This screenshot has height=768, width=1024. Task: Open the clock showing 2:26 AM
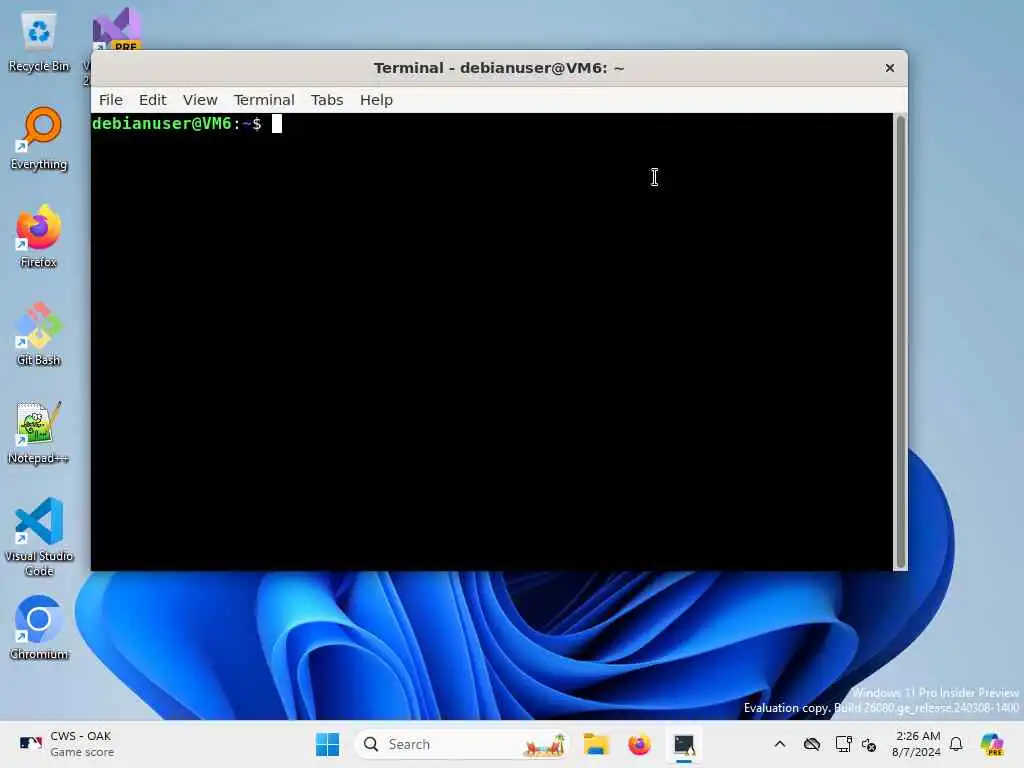[917, 744]
